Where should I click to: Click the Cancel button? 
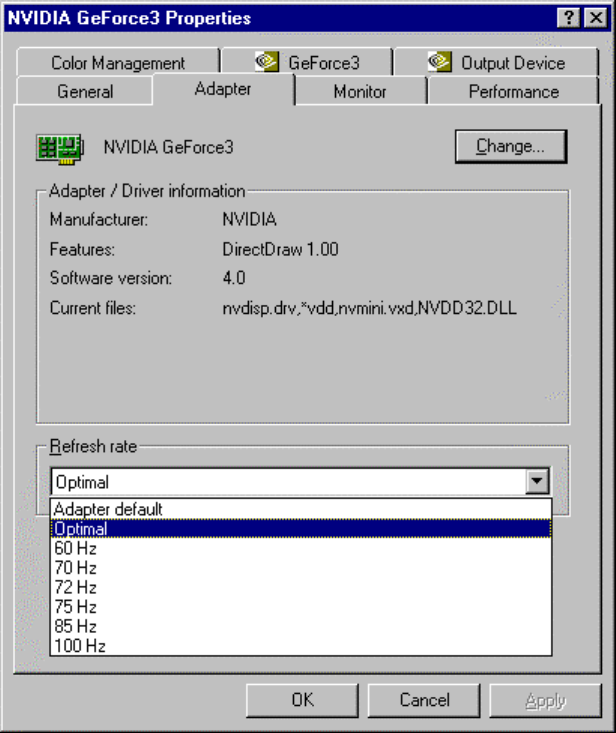coord(424,700)
